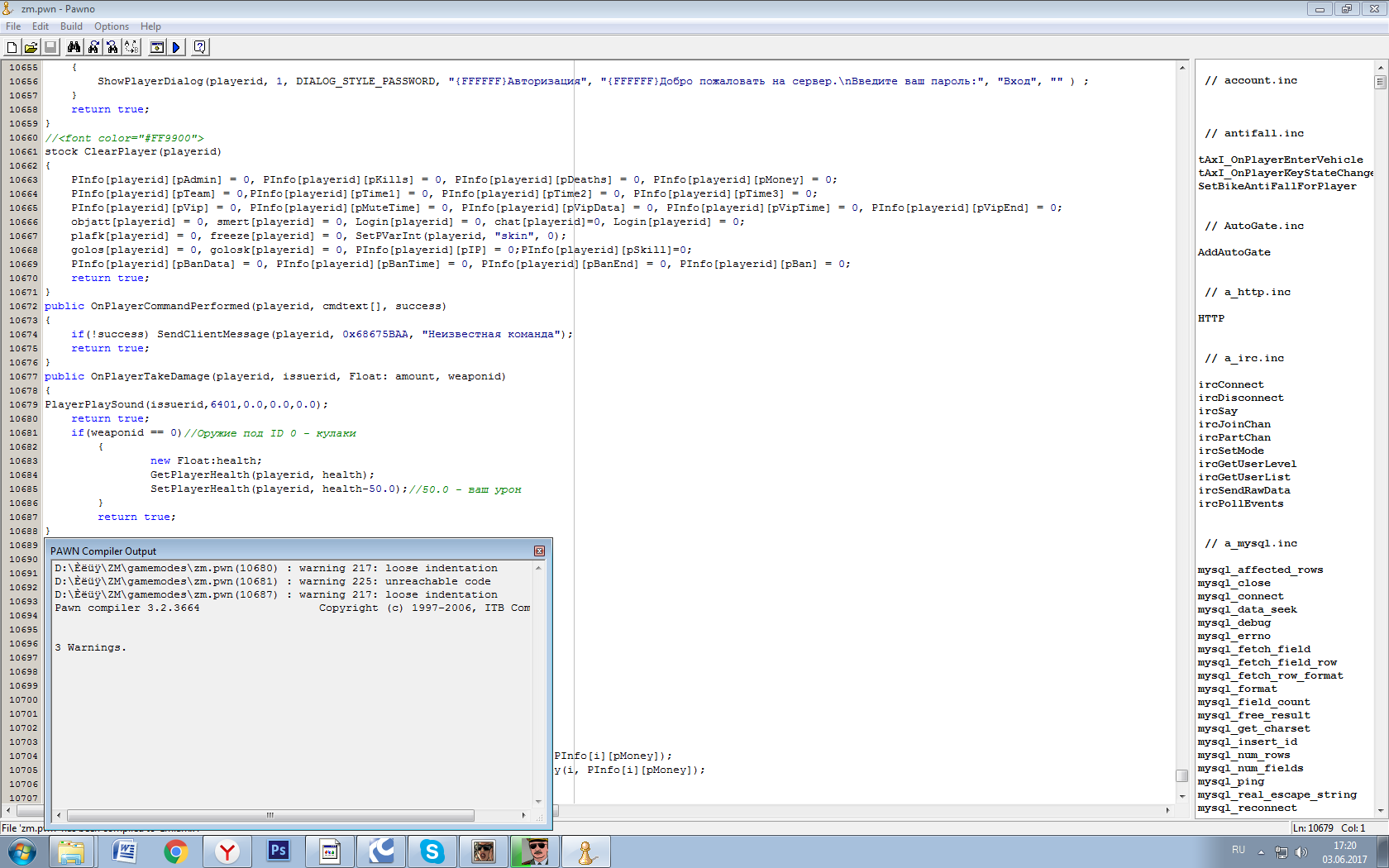Click the grayed-out Save toolbar icon
The image size is (1389, 868).
[50, 47]
